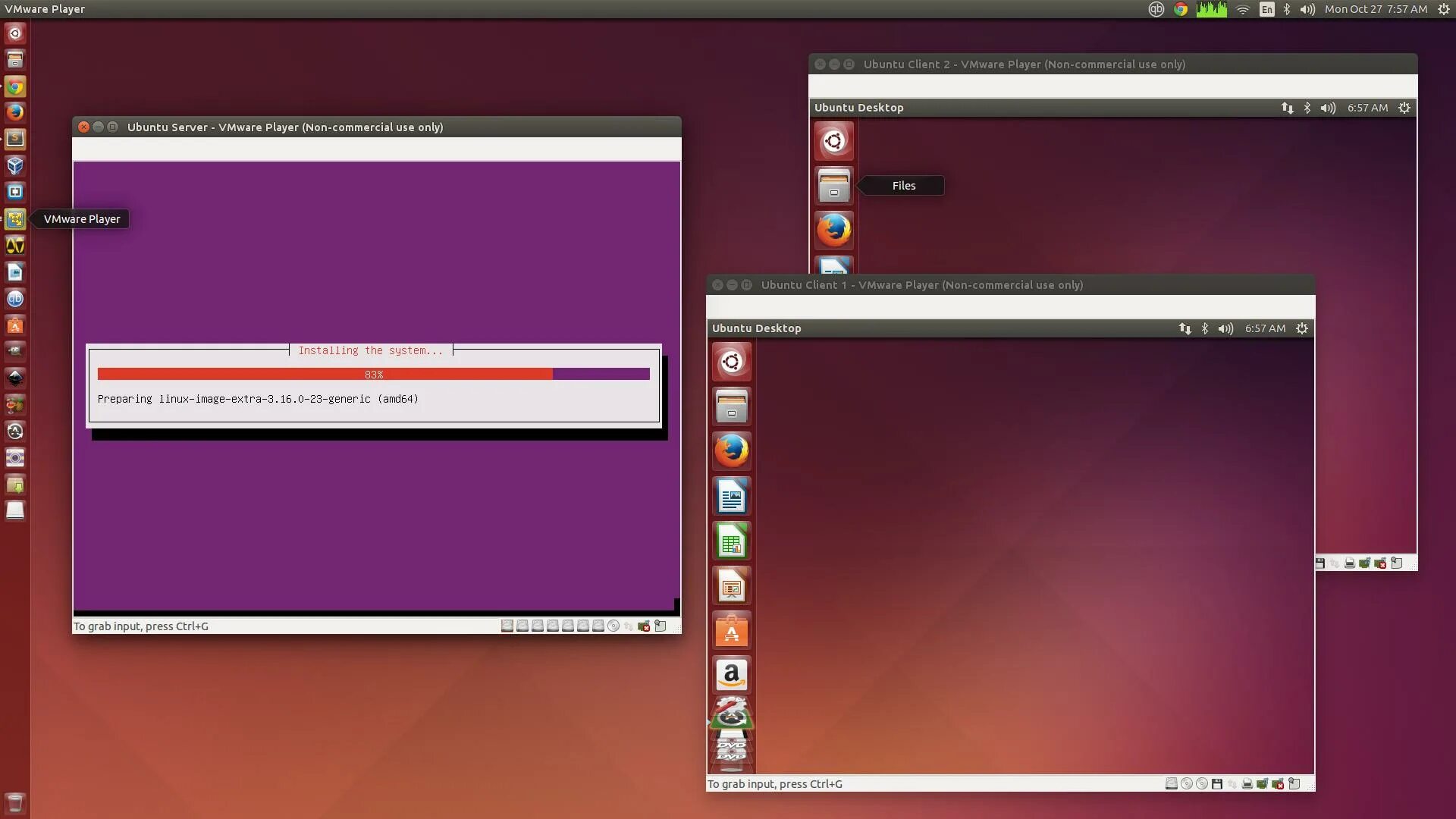Screen dimensions: 1456x819
Task: Click the printer device icon in Client 1 status bar
Action: click(x=1247, y=784)
